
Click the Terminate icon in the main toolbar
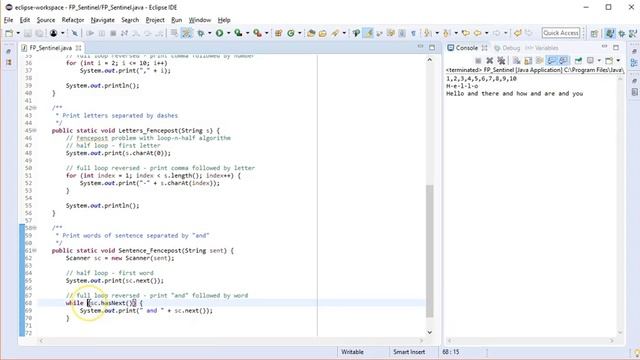pyautogui.click(x=113, y=33)
